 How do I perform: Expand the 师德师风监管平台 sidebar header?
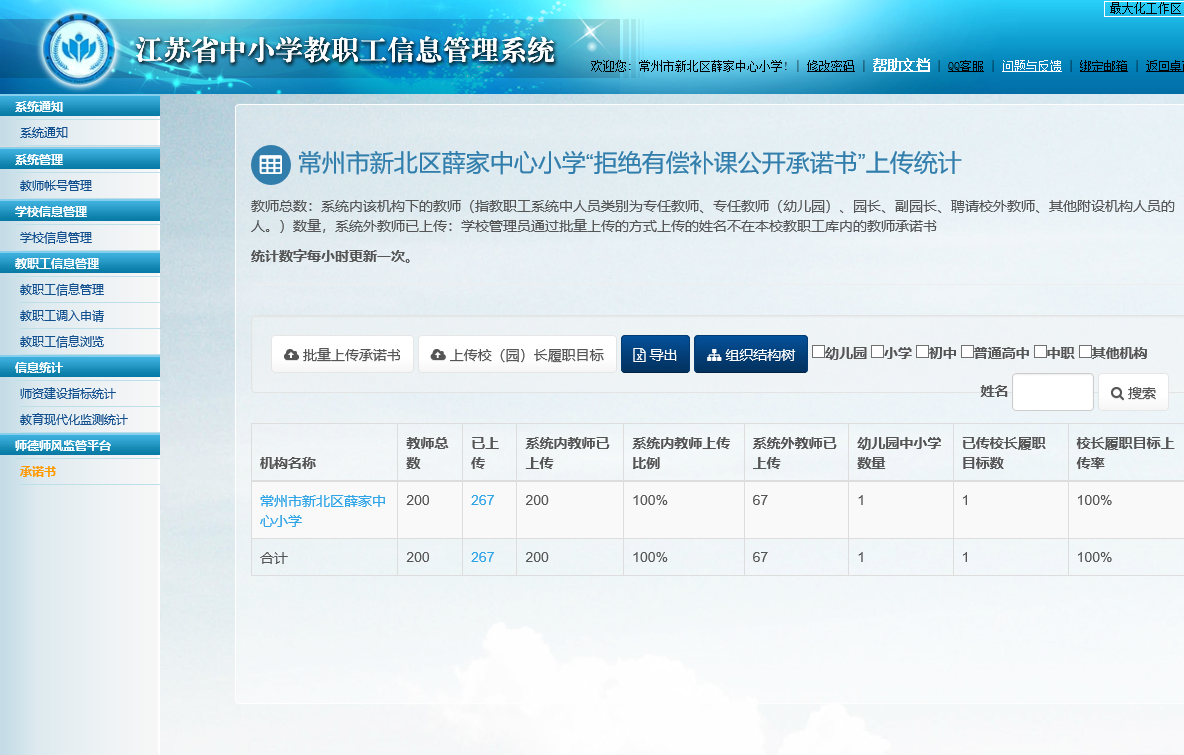point(80,446)
